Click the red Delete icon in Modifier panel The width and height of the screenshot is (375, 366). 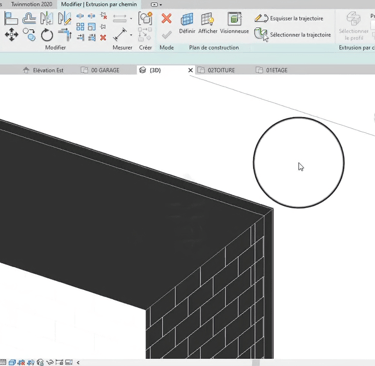(x=103, y=38)
